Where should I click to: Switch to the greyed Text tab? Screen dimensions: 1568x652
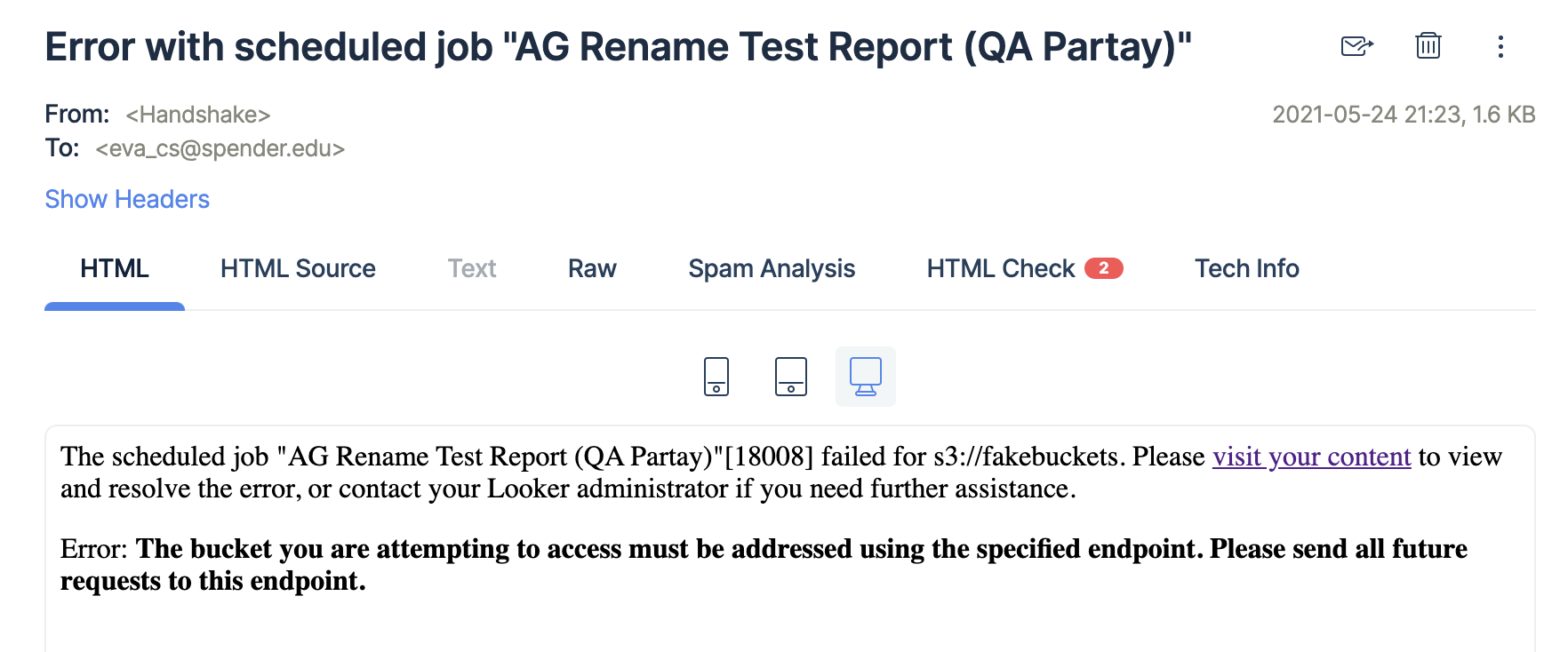pos(472,268)
